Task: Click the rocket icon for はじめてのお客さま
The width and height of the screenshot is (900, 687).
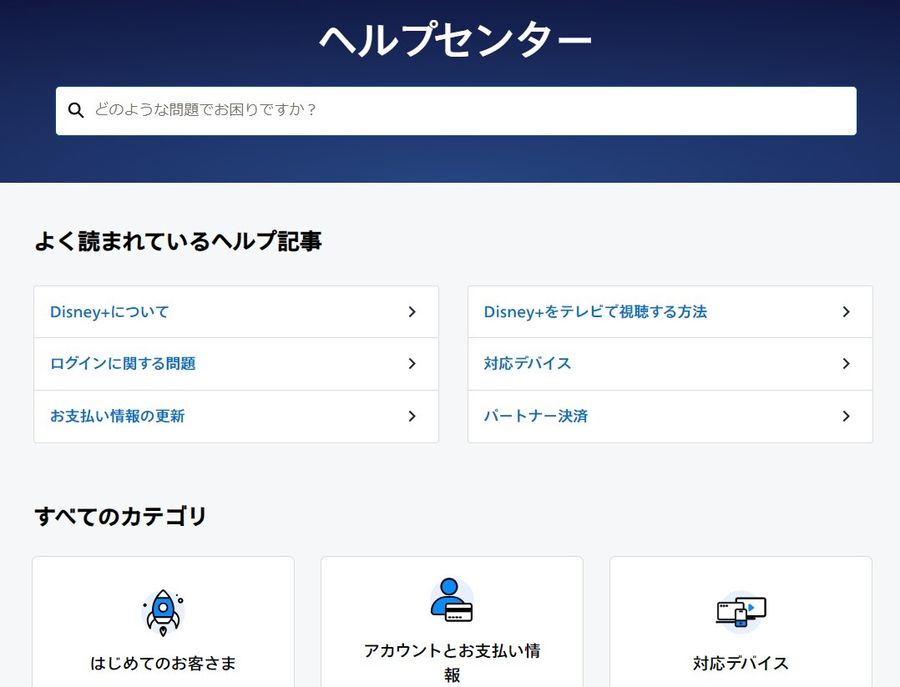Action: click(x=163, y=612)
